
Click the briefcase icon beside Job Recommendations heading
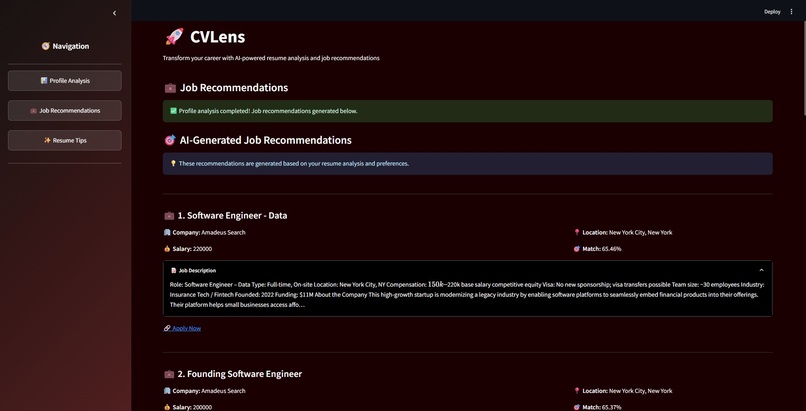tap(170, 88)
